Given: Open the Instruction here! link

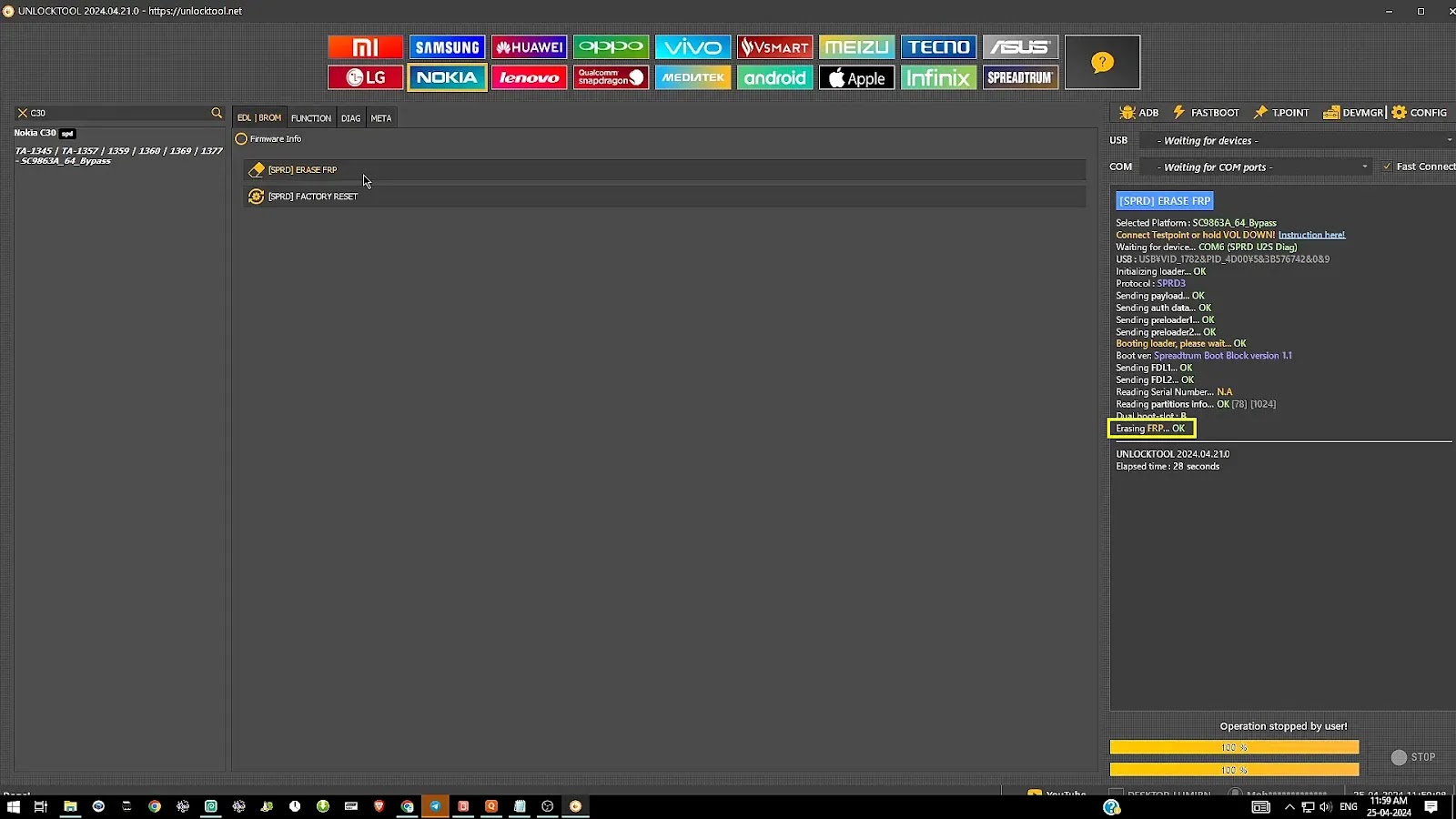Looking at the screenshot, I should click(1311, 235).
